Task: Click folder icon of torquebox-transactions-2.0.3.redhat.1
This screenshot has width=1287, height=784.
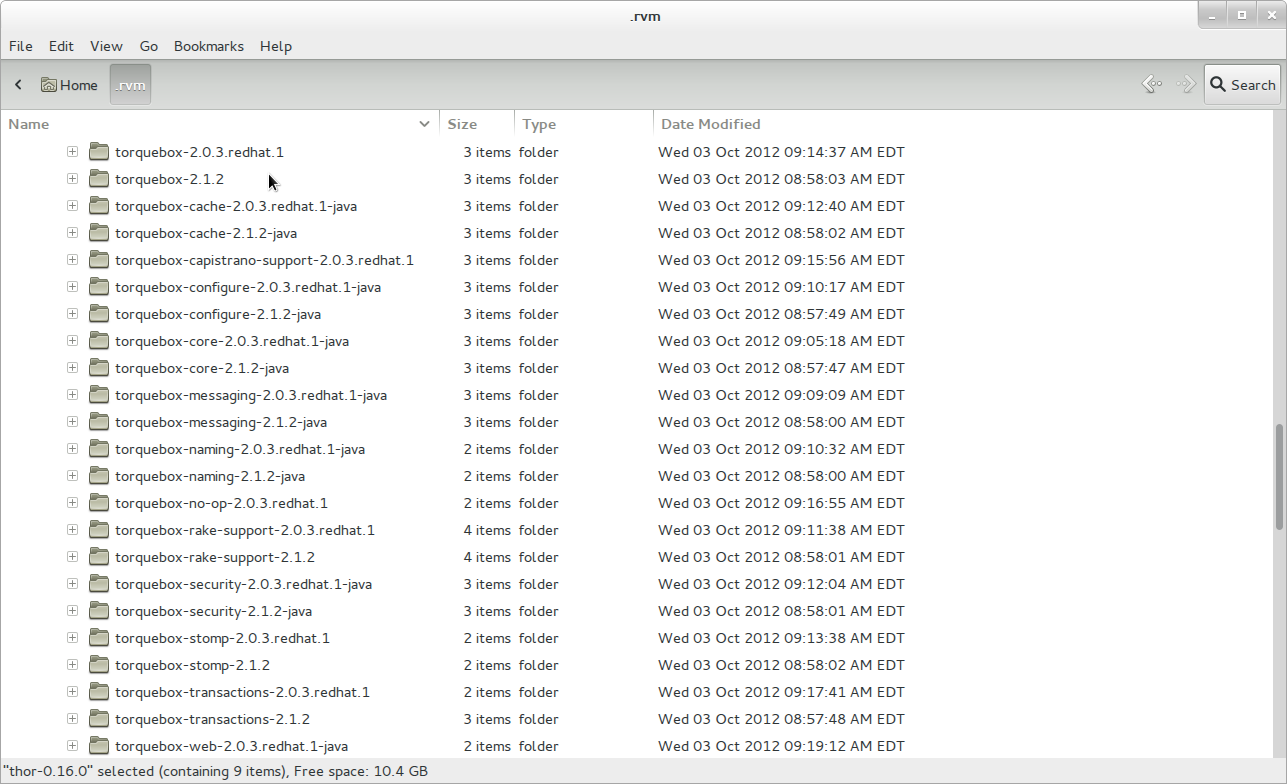Action: [x=98, y=692]
